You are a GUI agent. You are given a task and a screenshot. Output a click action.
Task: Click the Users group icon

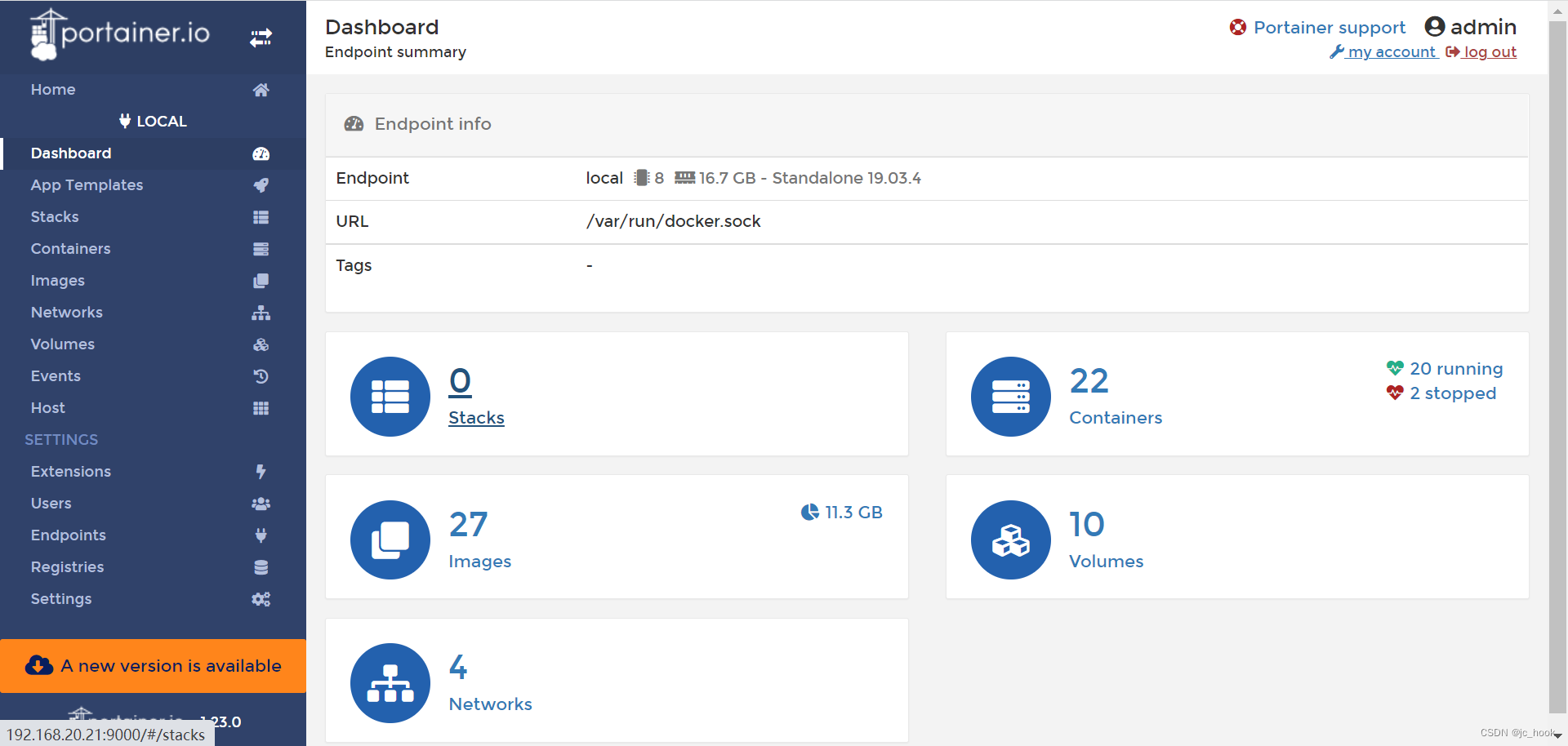click(261, 504)
